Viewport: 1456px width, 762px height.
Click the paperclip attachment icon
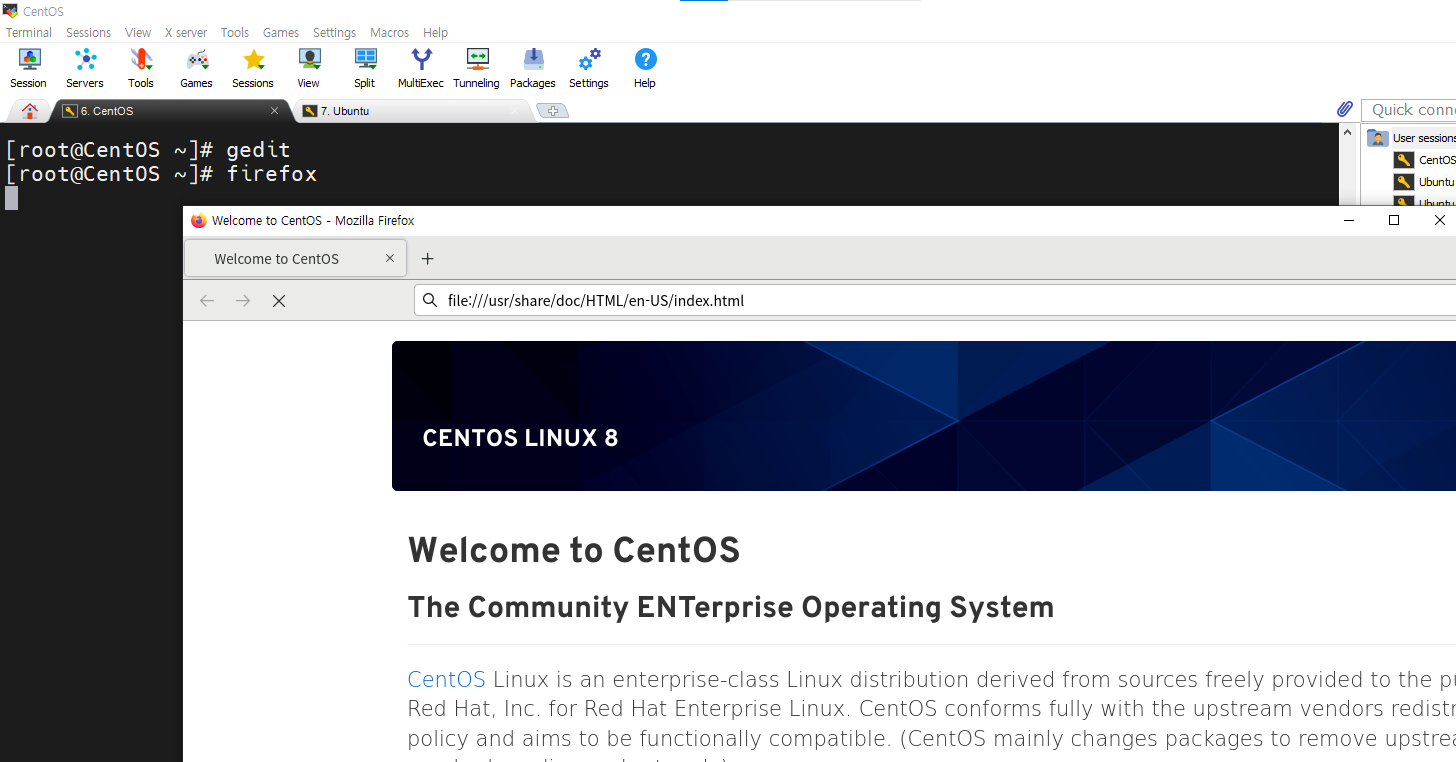[1345, 109]
